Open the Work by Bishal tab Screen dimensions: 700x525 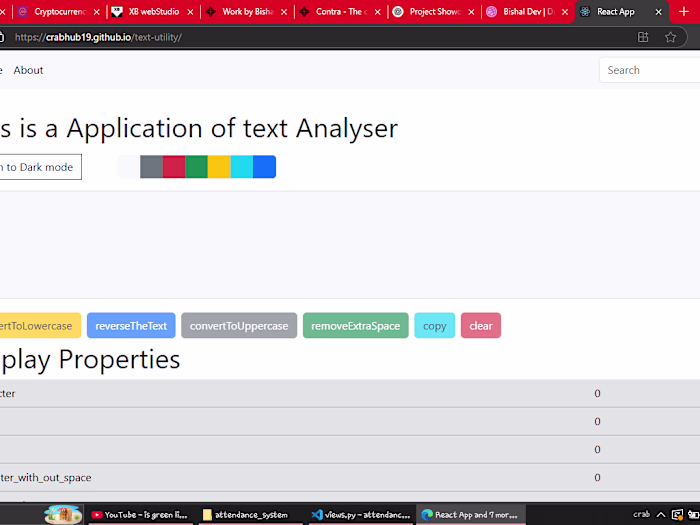coord(246,12)
